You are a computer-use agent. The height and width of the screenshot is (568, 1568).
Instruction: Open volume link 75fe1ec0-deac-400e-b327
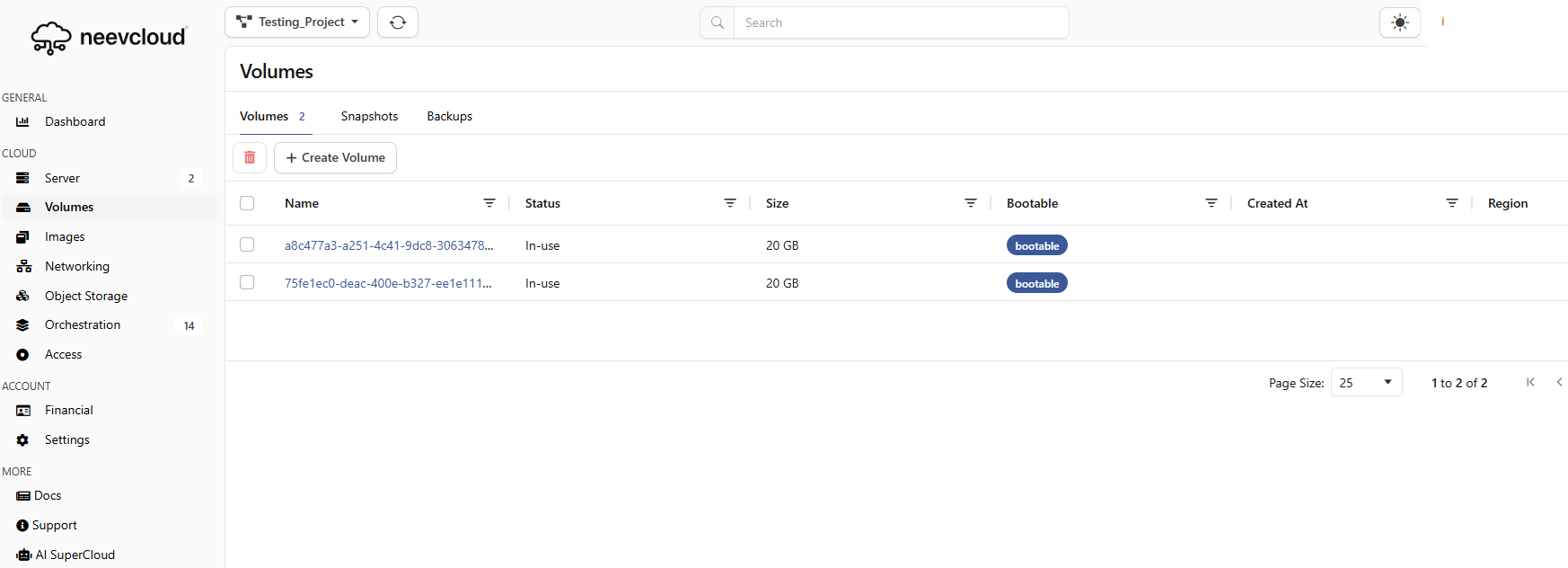tap(388, 283)
